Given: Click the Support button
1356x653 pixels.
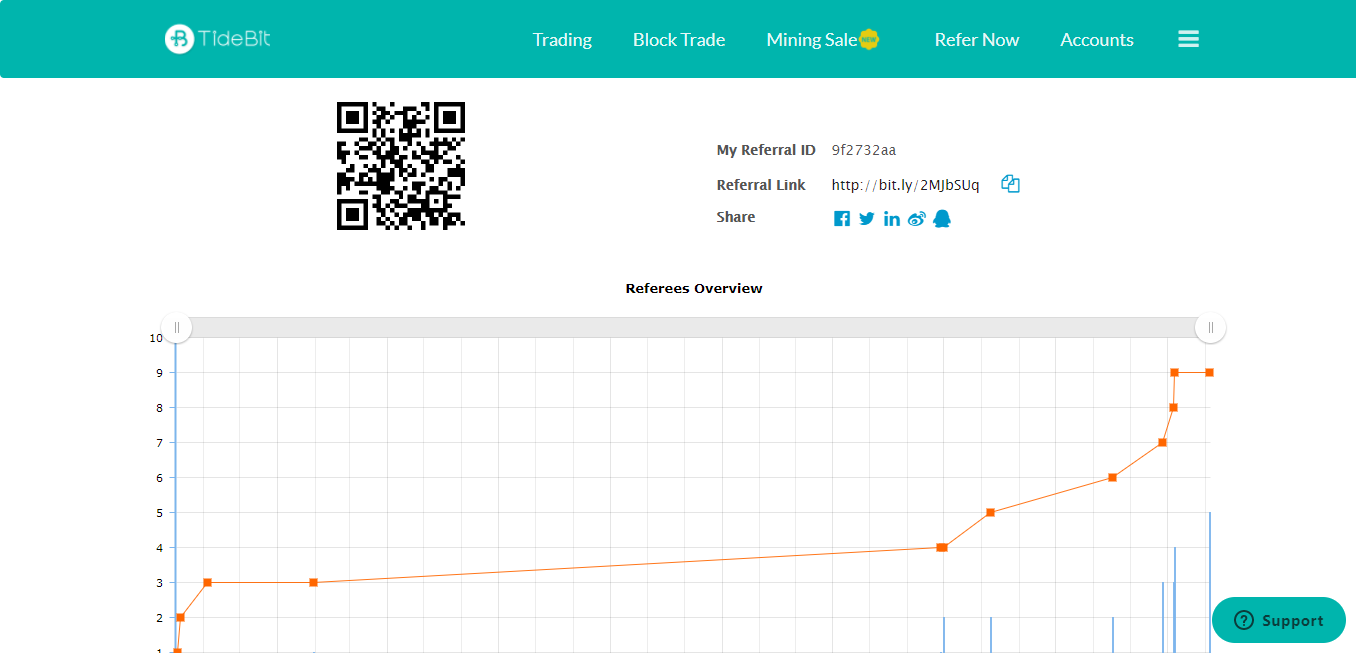Looking at the screenshot, I should [1279, 620].
